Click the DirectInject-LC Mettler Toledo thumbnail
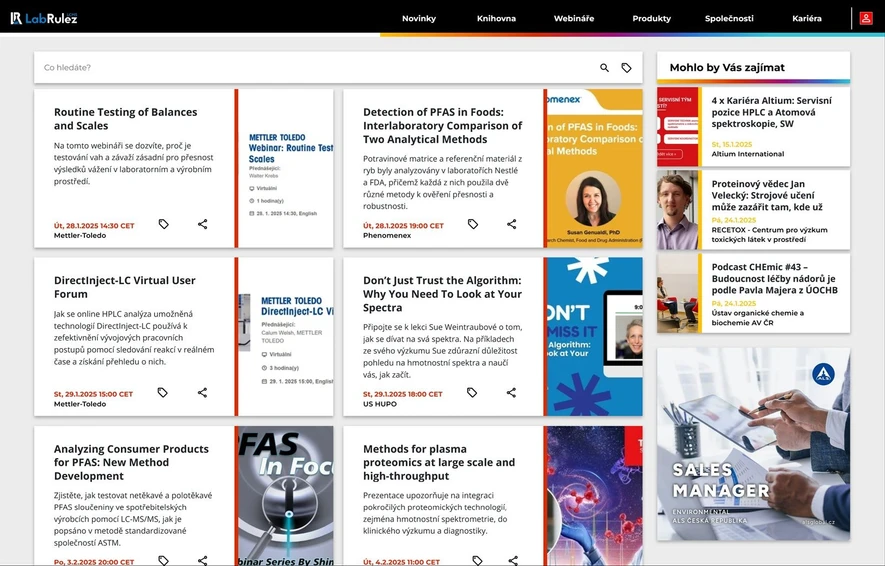Viewport: 885px width, 566px height. point(286,336)
